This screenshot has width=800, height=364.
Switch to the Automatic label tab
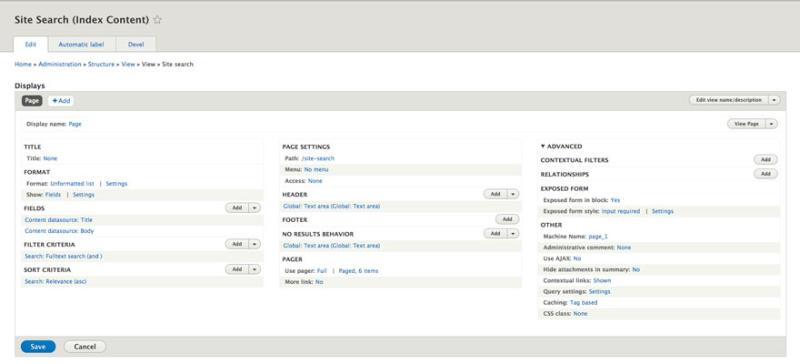(81, 44)
